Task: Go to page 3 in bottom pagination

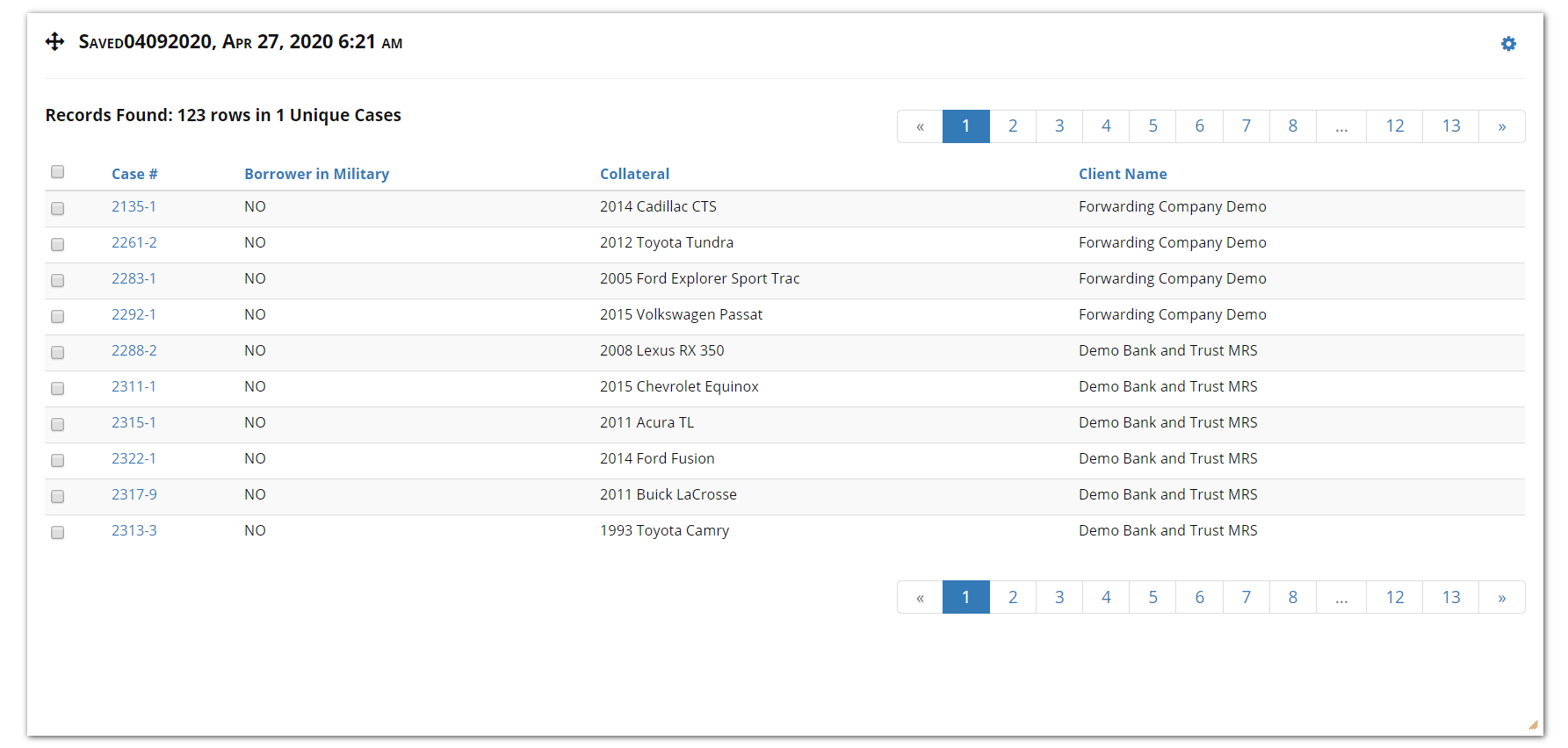Action: tap(1059, 597)
